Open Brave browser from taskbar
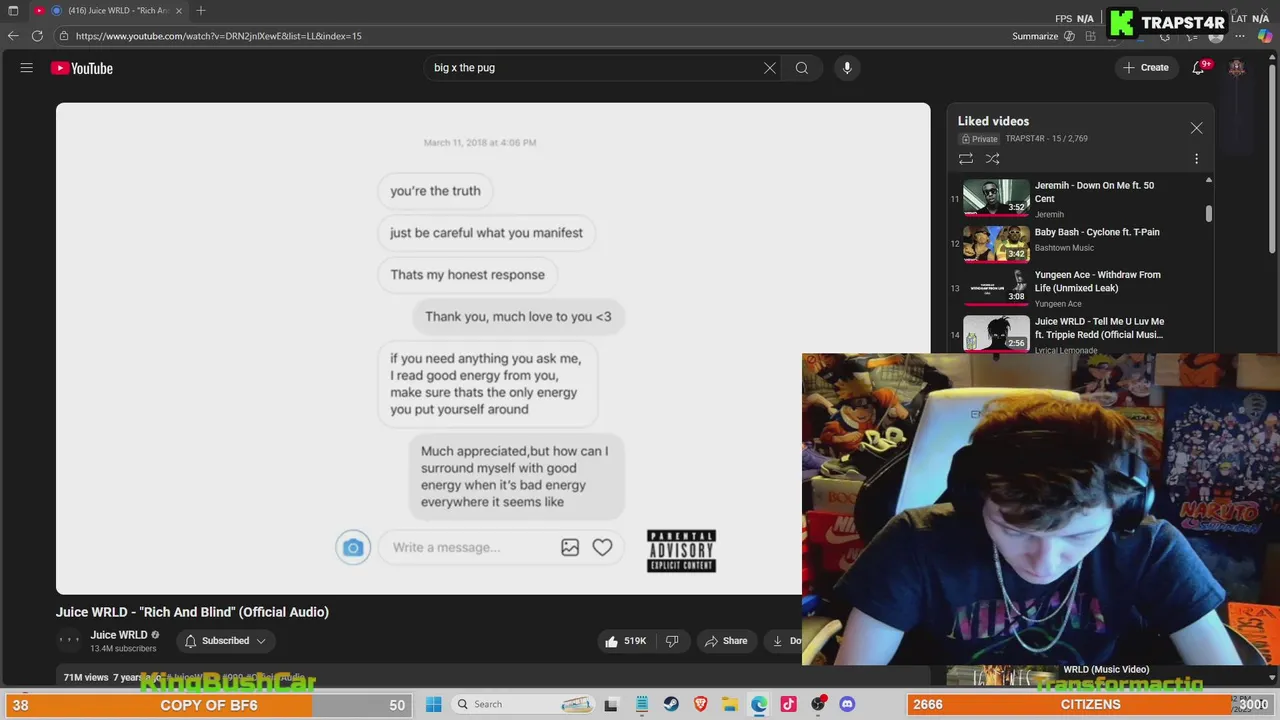The width and height of the screenshot is (1280, 720). (700, 704)
